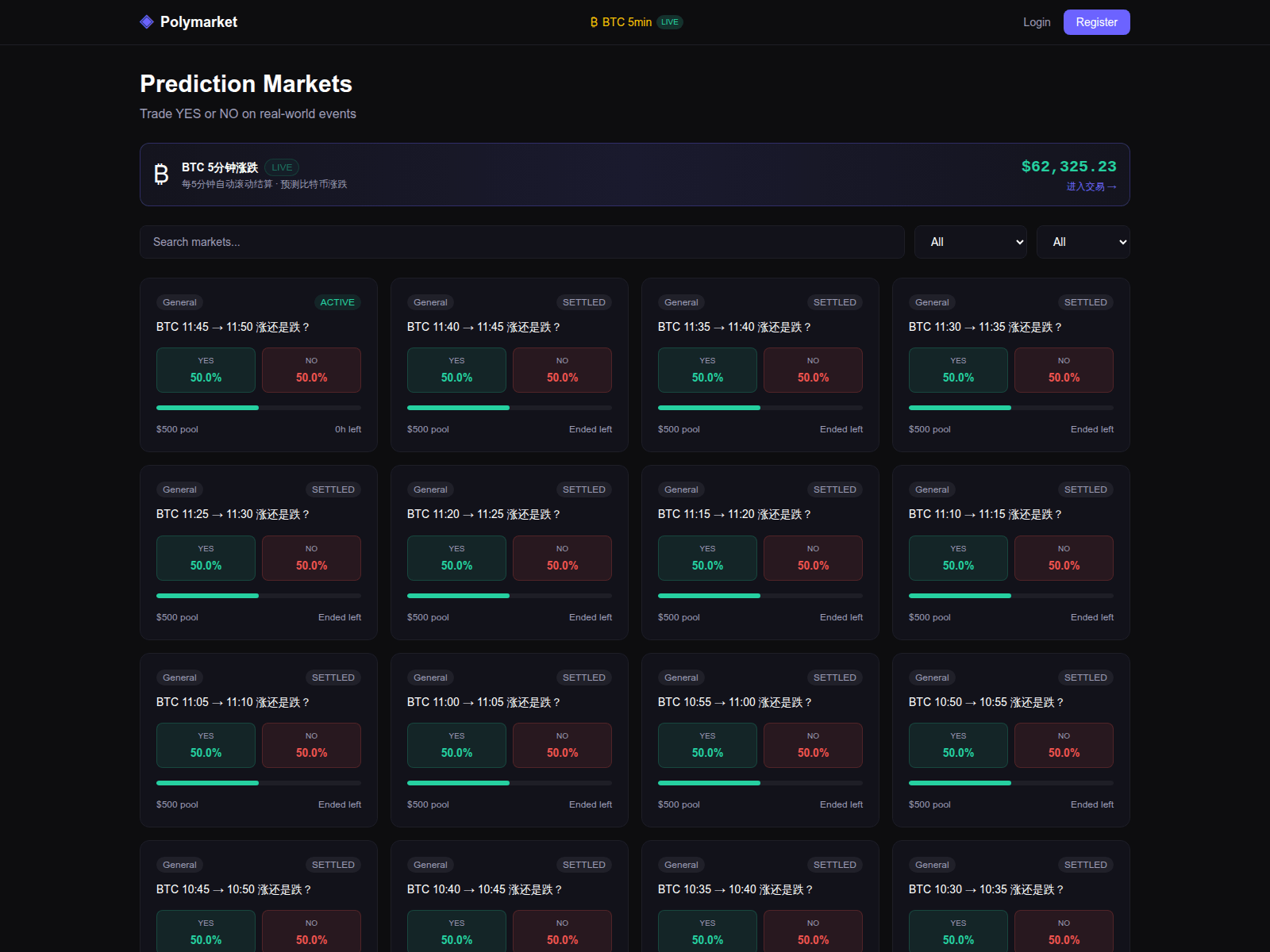Click probability bar on BTC 11:45 → 11:50 card
This screenshot has width=1270, height=952.
(259, 408)
